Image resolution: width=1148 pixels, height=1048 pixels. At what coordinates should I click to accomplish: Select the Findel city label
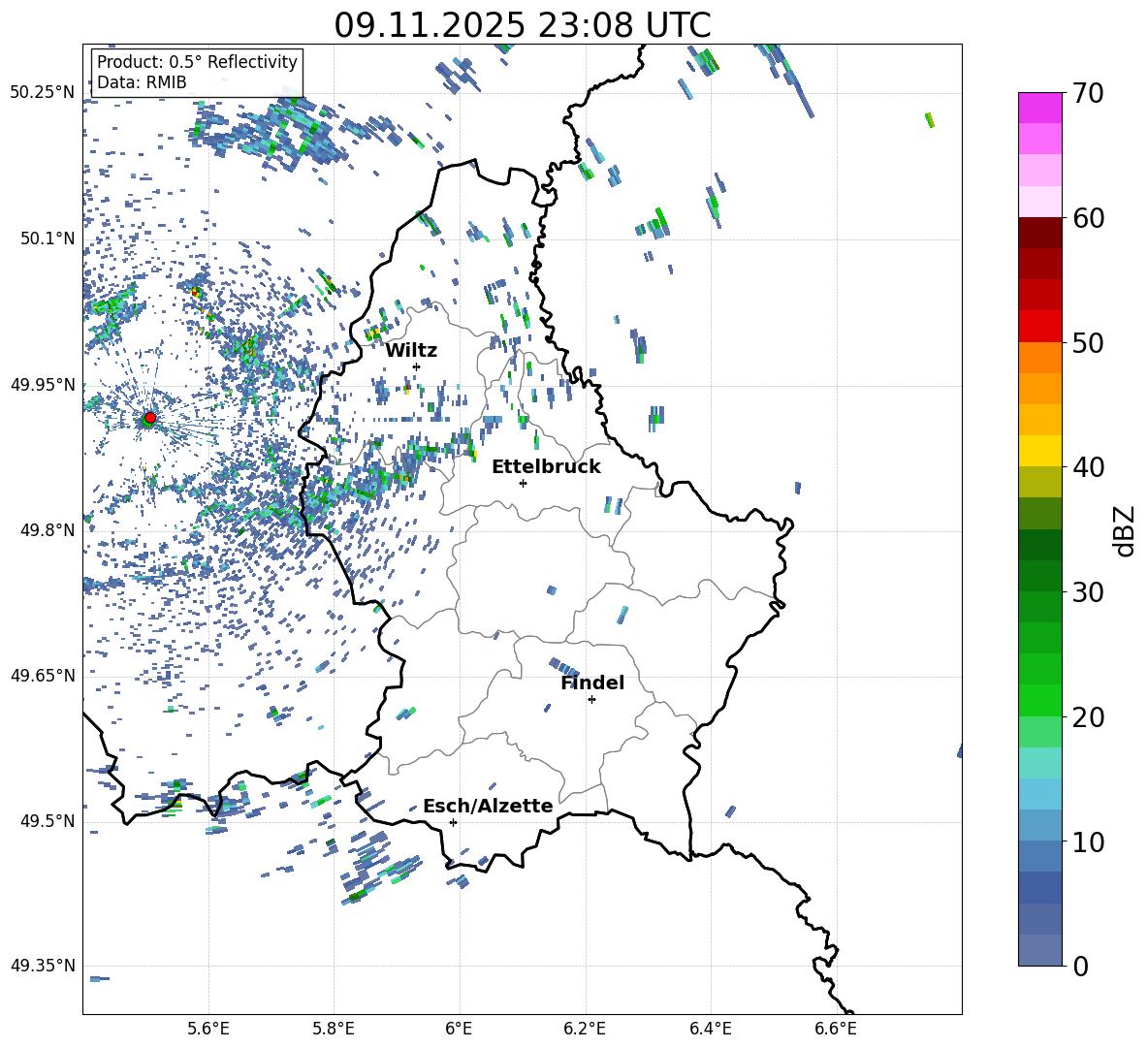tap(591, 683)
